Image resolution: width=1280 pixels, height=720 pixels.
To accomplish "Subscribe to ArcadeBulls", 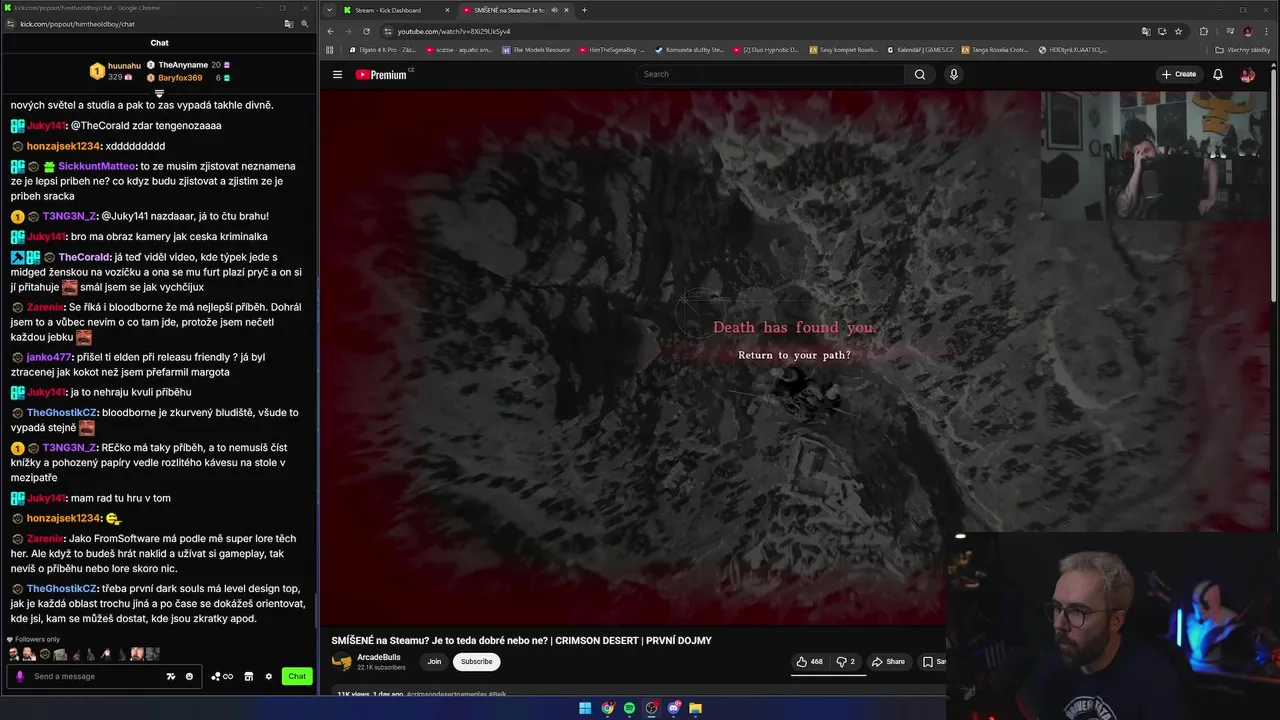I will click(x=476, y=661).
